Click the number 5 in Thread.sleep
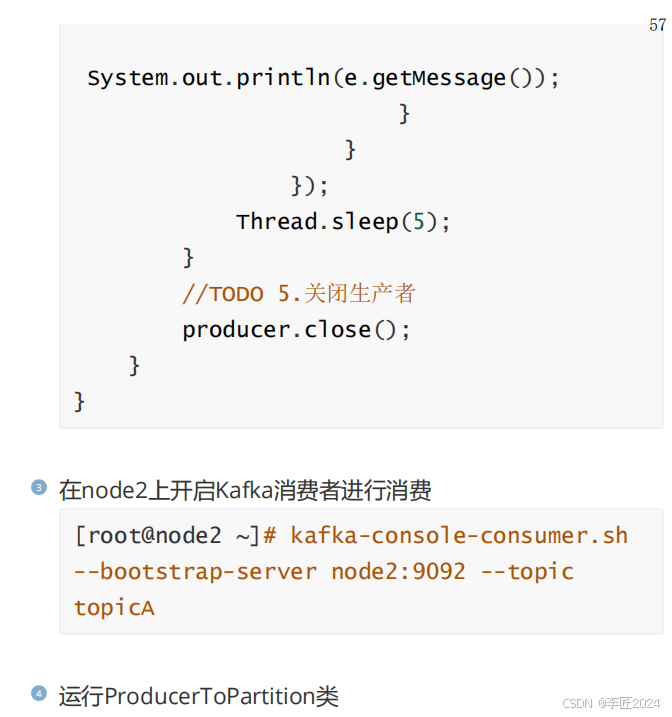The height and width of the screenshot is (717, 672). [x=419, y=222]
